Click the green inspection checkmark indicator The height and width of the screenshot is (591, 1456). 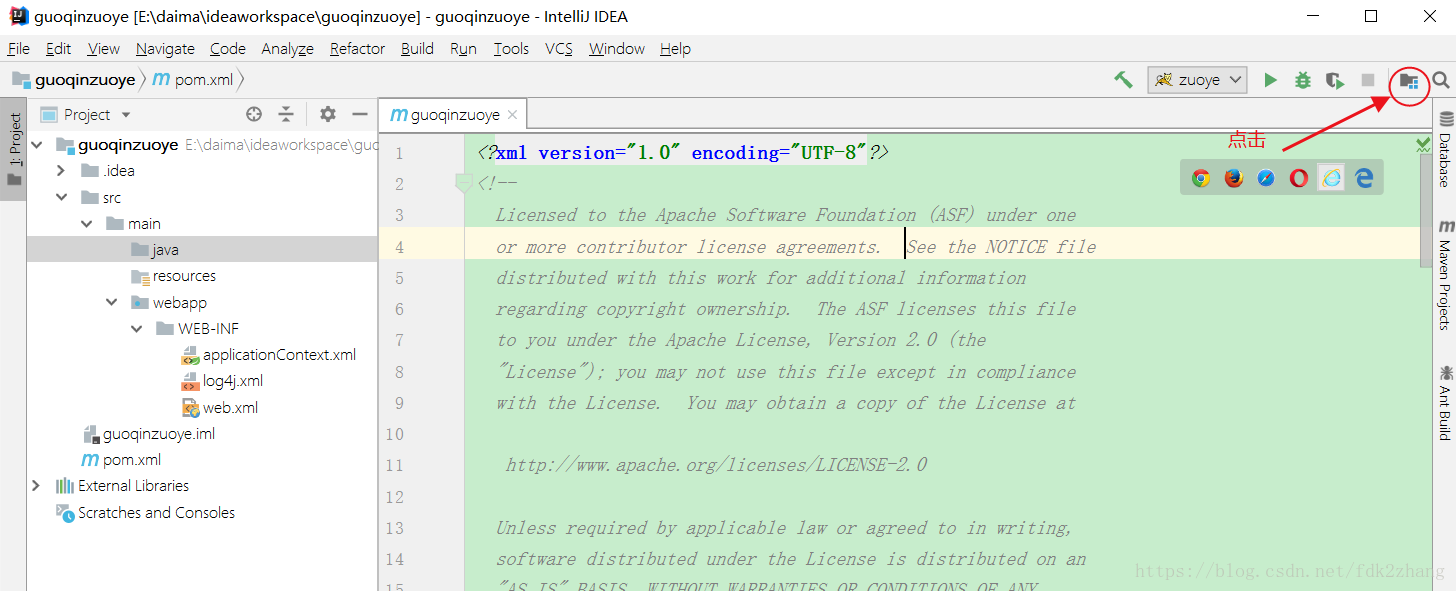click(x=1423, y=146)
